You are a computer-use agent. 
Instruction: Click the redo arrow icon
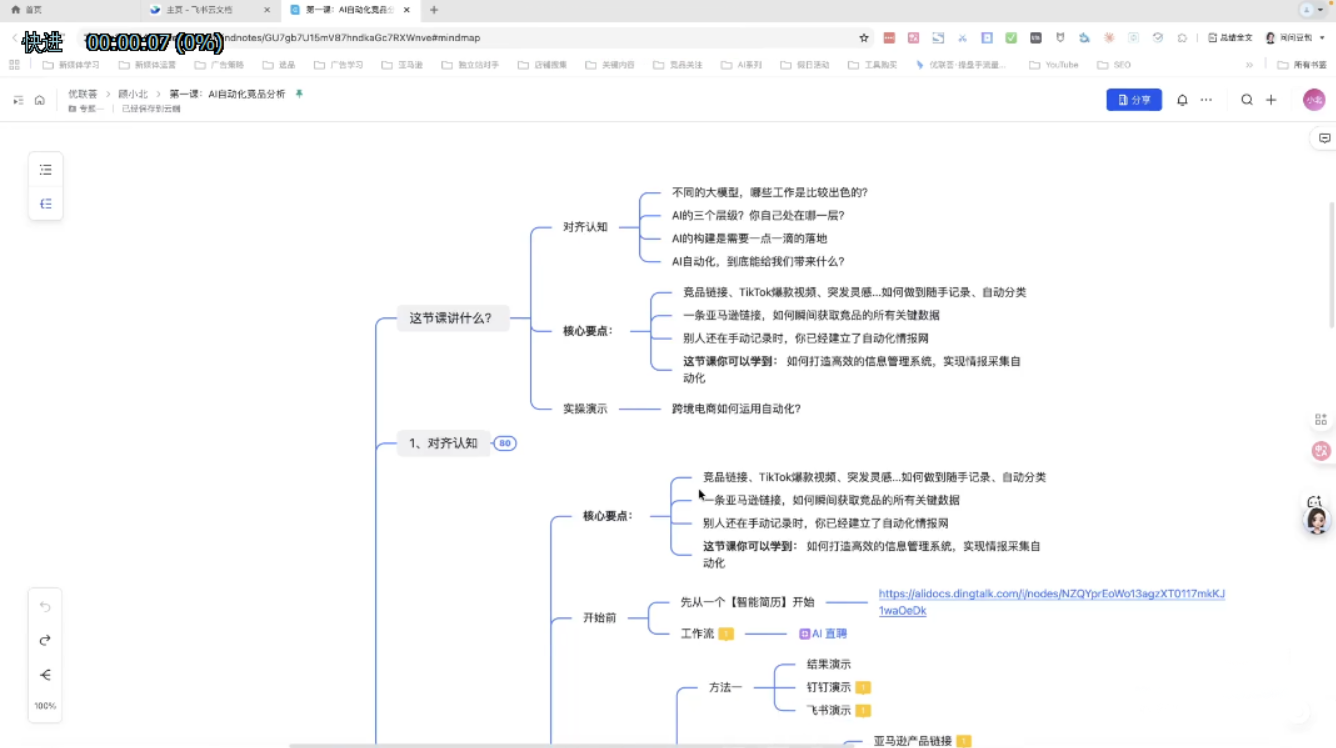point(45,641)
